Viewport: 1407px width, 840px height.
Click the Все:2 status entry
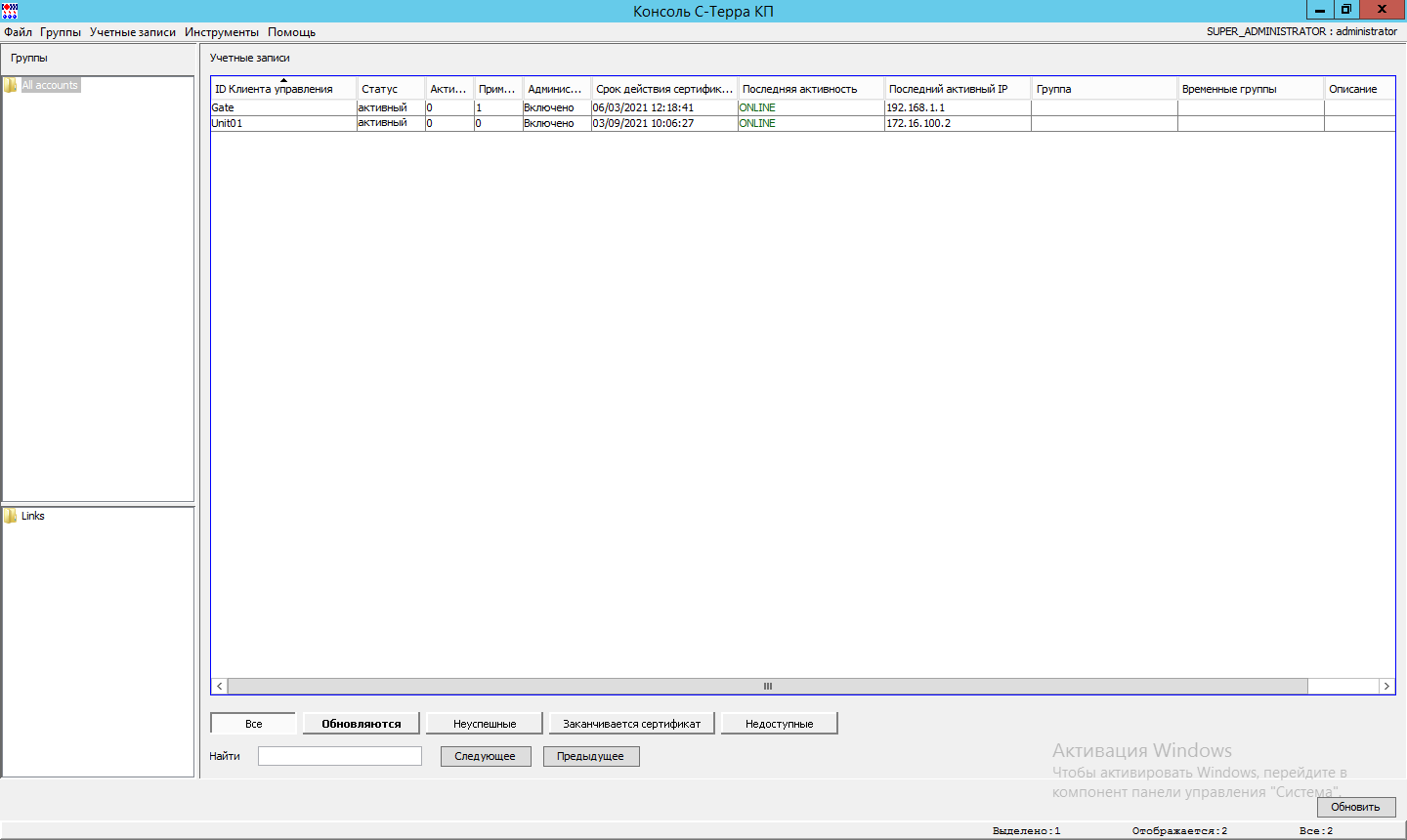tap(1316, 831)
